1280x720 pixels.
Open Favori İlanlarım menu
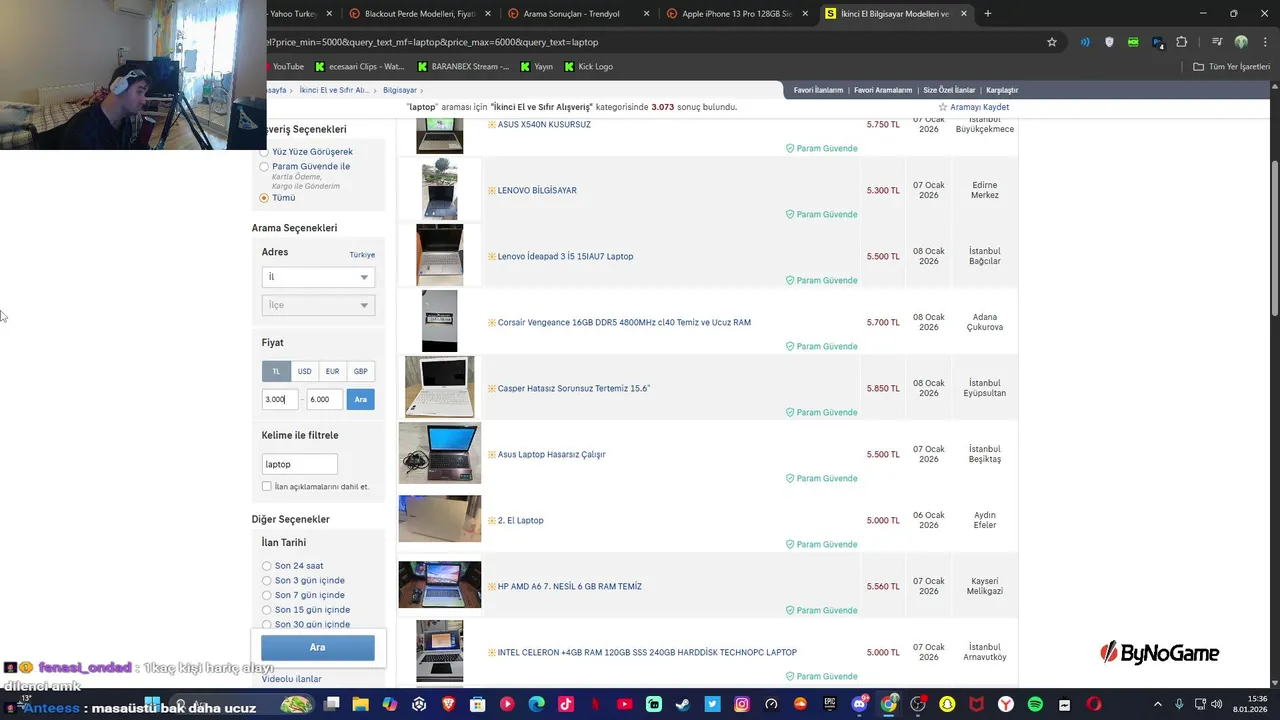[x=818, y=90]
